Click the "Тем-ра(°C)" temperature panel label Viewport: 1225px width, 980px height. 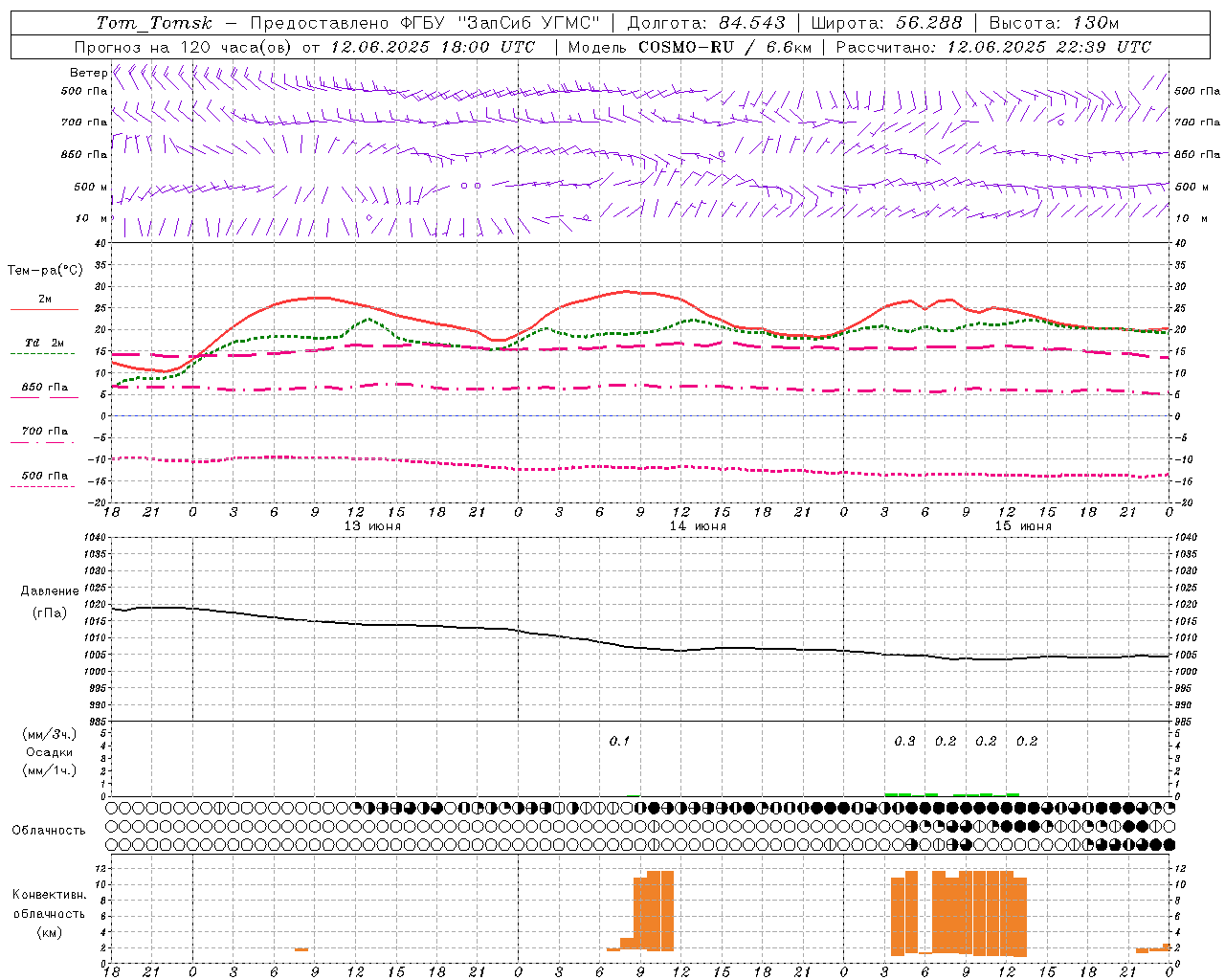(45, 271)
